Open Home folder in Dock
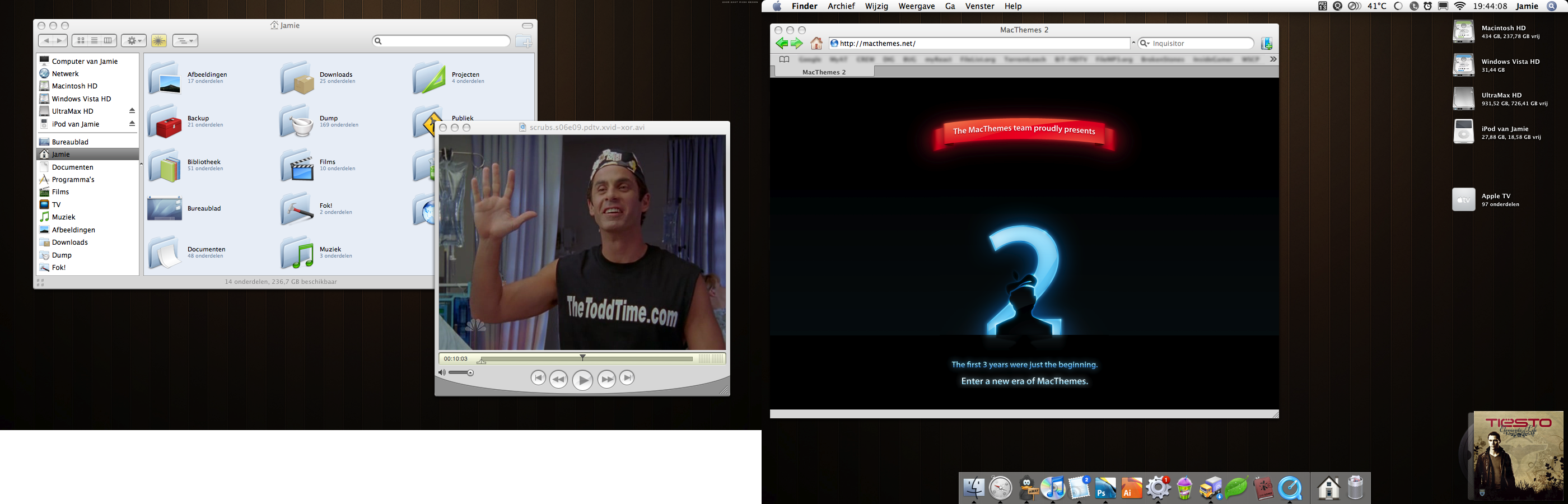 tap(1329, 488)
